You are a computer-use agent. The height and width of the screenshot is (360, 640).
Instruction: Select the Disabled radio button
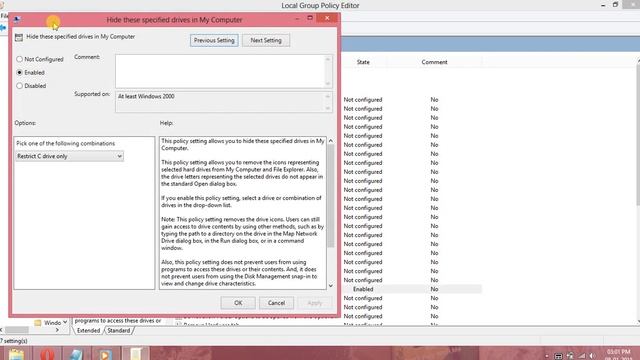coord(19,86)
